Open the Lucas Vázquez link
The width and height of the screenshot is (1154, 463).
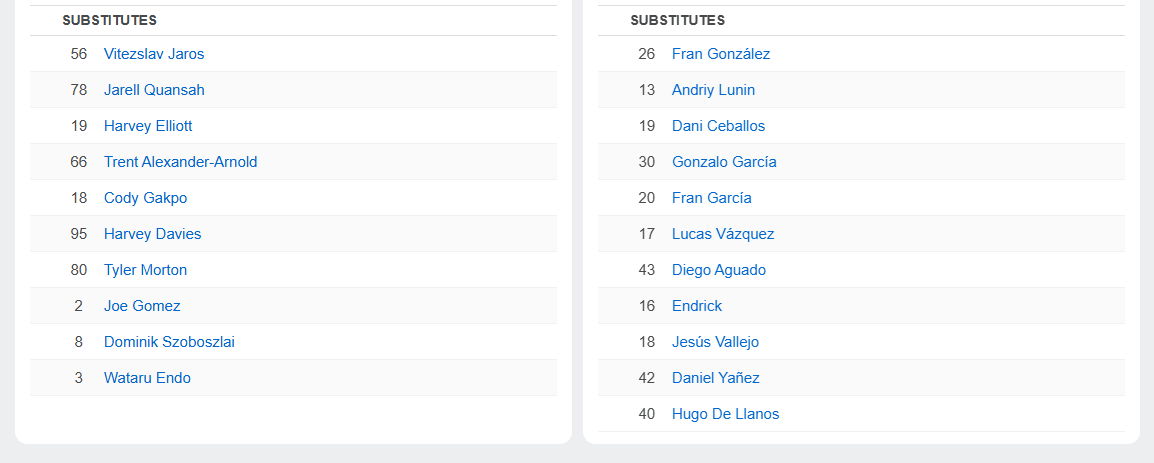coord(723,234)
